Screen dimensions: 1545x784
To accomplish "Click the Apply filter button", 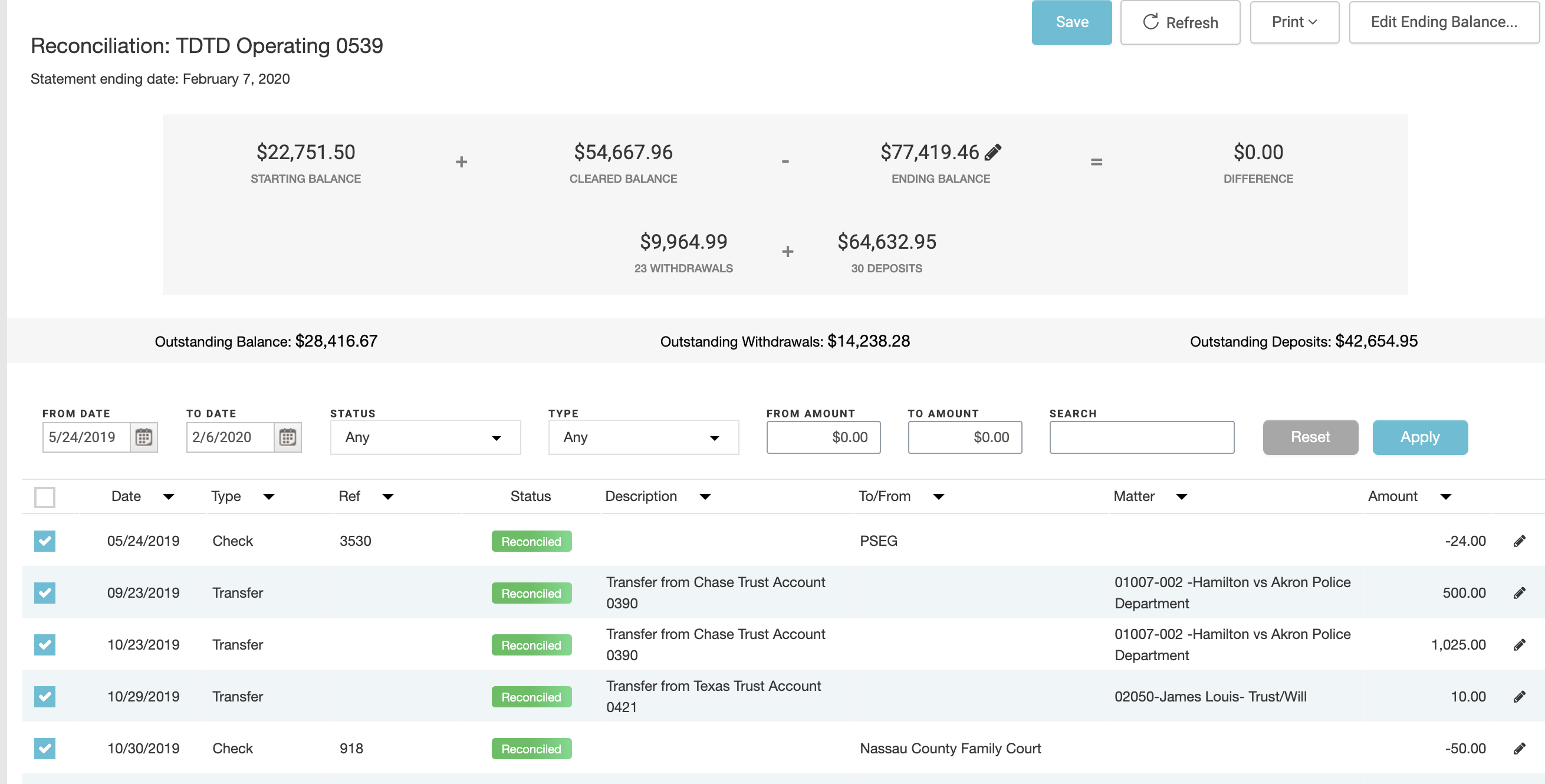I will [x=1419, y=437].
